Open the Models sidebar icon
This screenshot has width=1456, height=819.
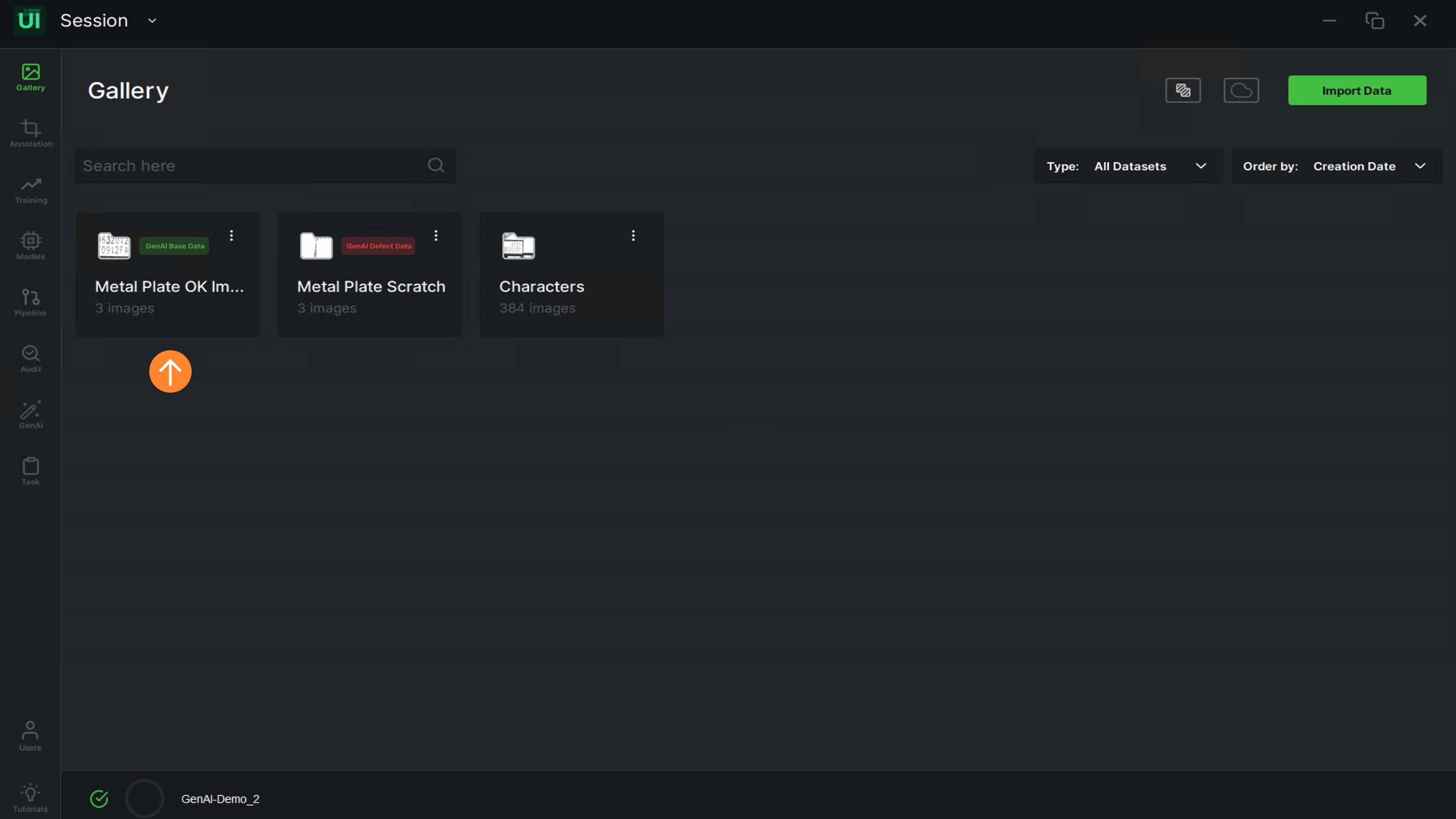coord(30,246)
